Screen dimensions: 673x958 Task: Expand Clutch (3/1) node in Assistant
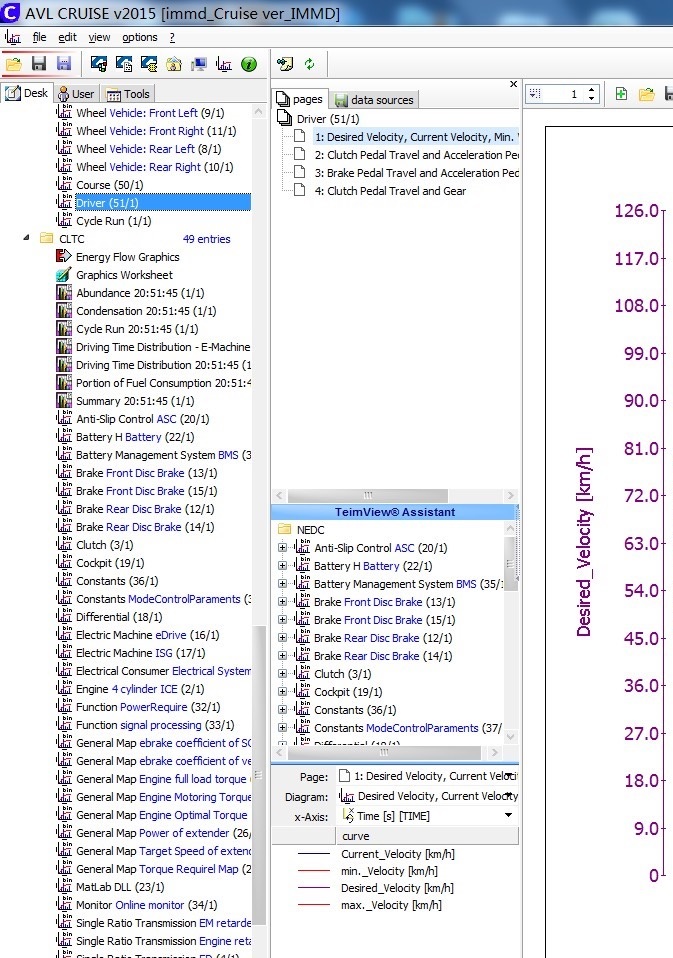point(282,674)
